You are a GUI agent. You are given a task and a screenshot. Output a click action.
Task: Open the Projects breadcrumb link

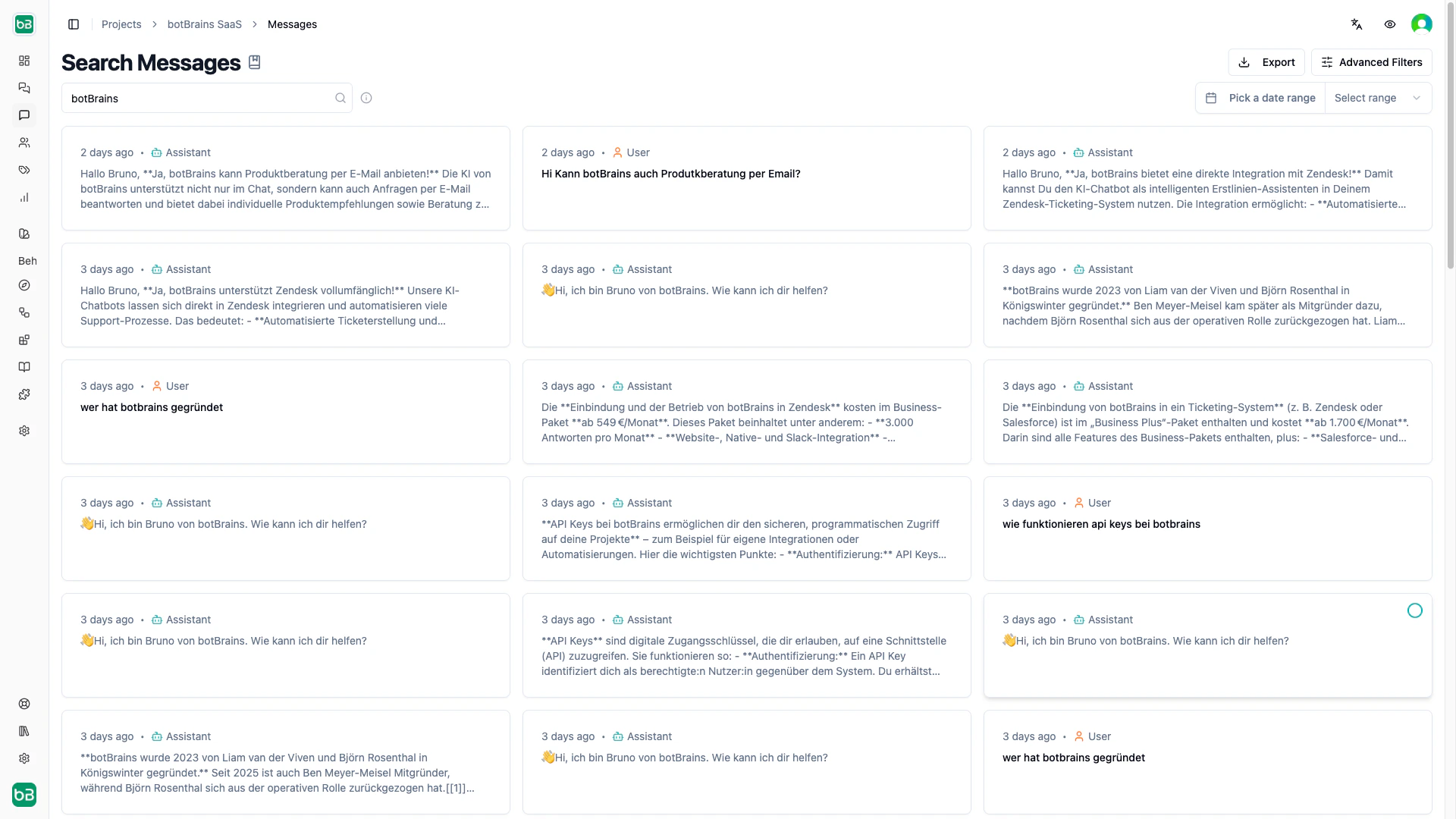[x=121, y=24]
